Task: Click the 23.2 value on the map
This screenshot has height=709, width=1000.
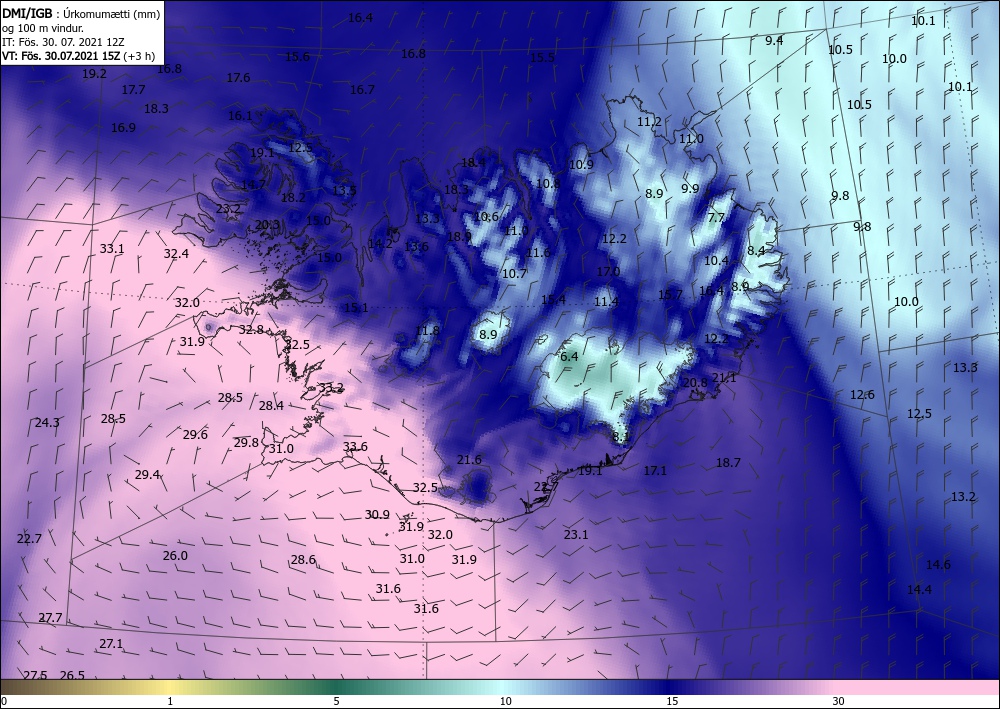Action: pyautogui.click(x=228, y=209)
